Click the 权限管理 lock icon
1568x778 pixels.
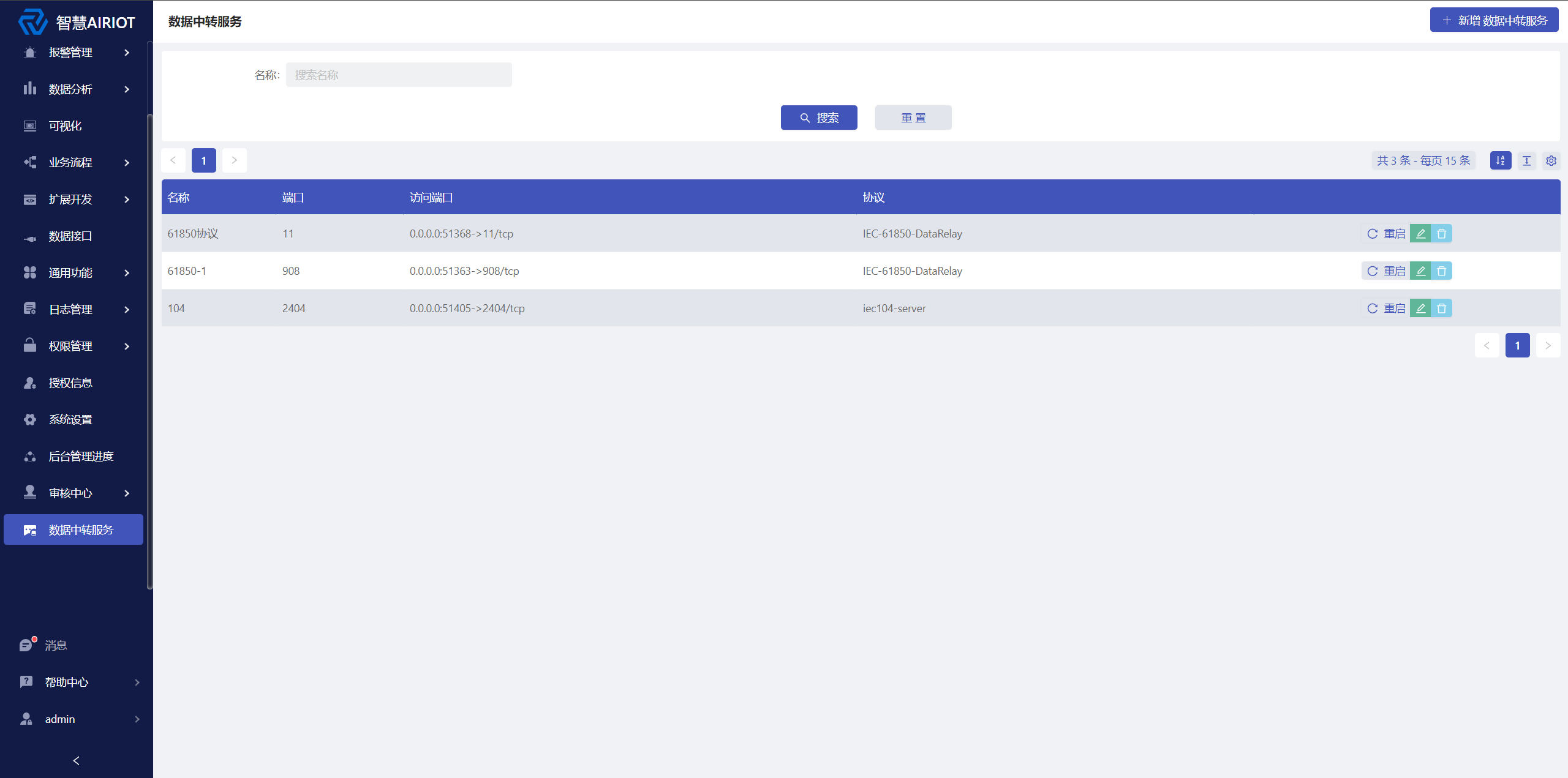[x=29, y=345]
